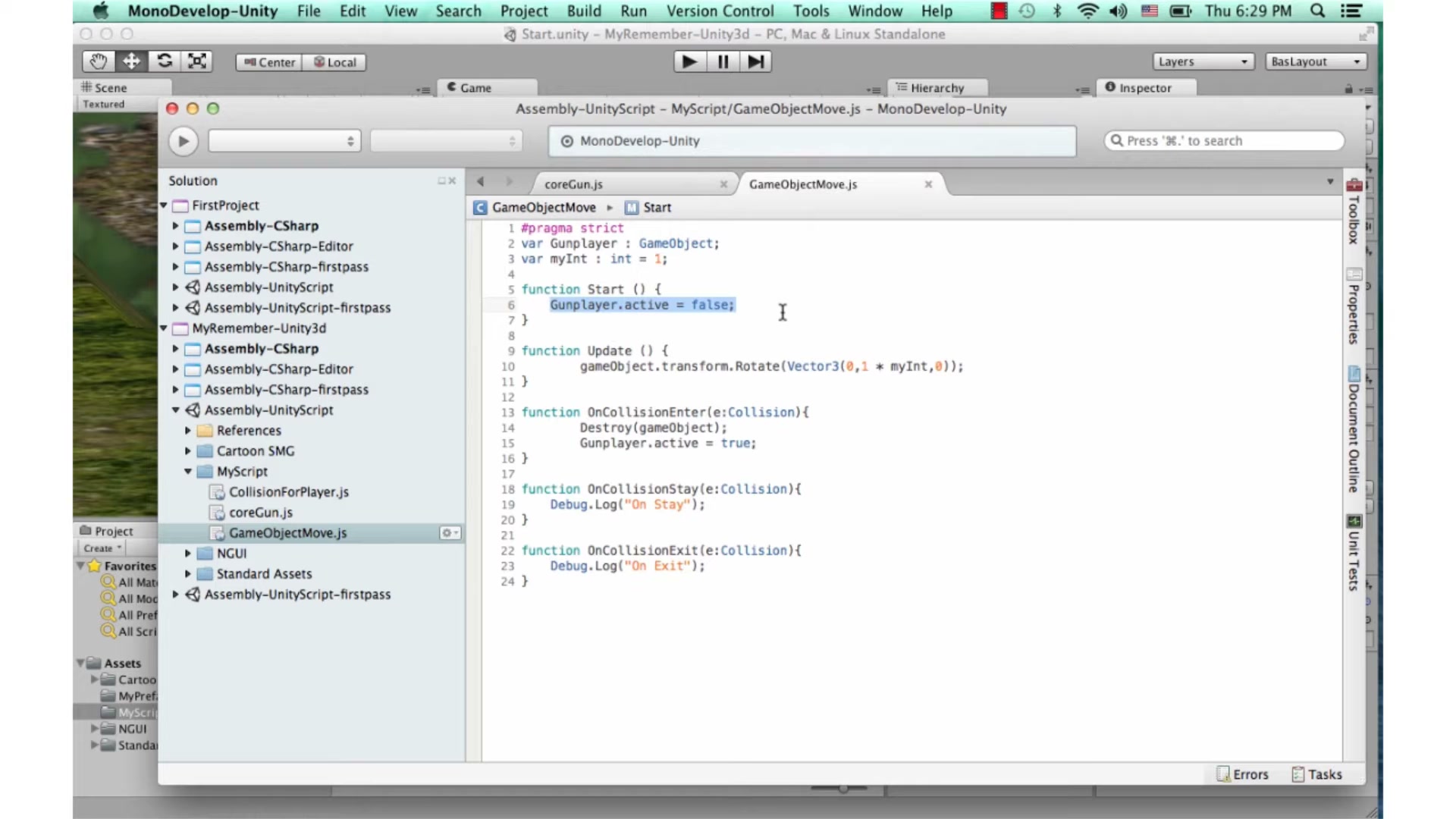Viewport: 1456px width, 819px height.
Task: Close the GameObjectMove.js tab
Action: [x=928, y=184]
